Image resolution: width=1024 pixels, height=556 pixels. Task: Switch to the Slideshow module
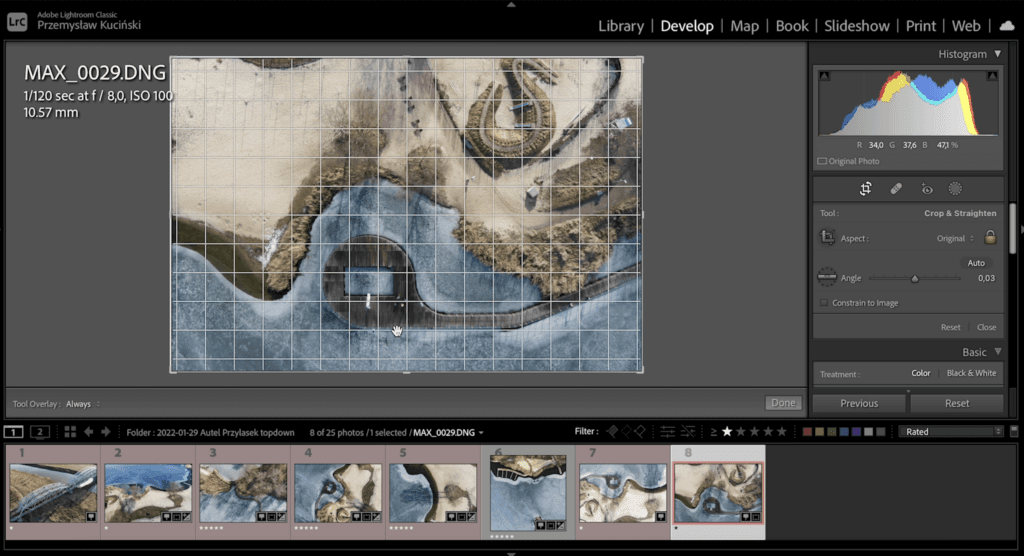(856, 25)
